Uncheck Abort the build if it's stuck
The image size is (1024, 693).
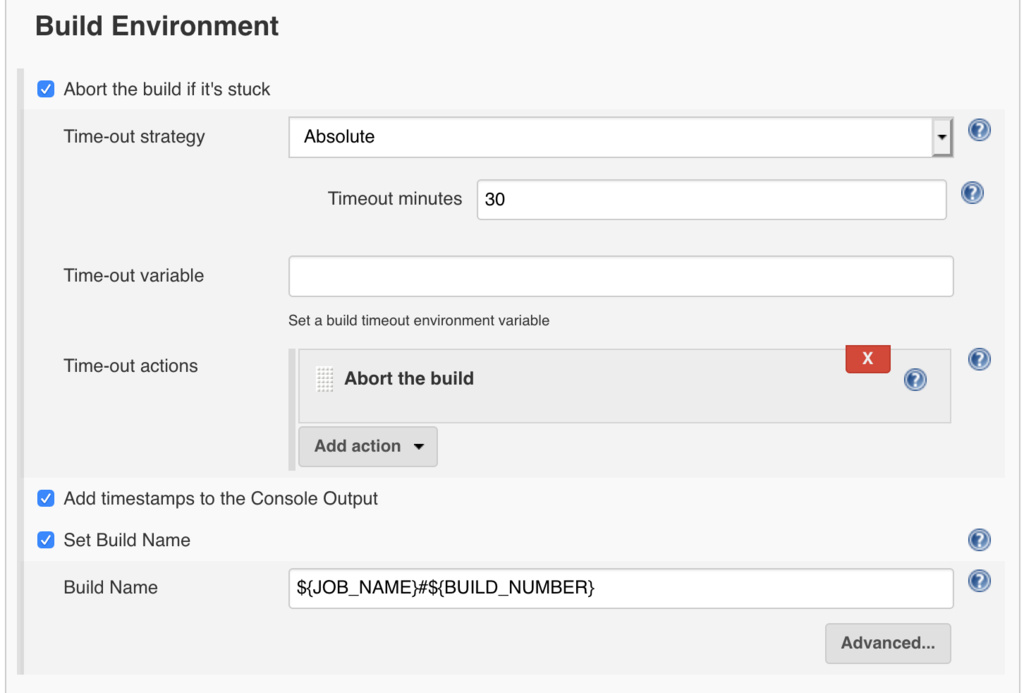click(x=46, y=89)
